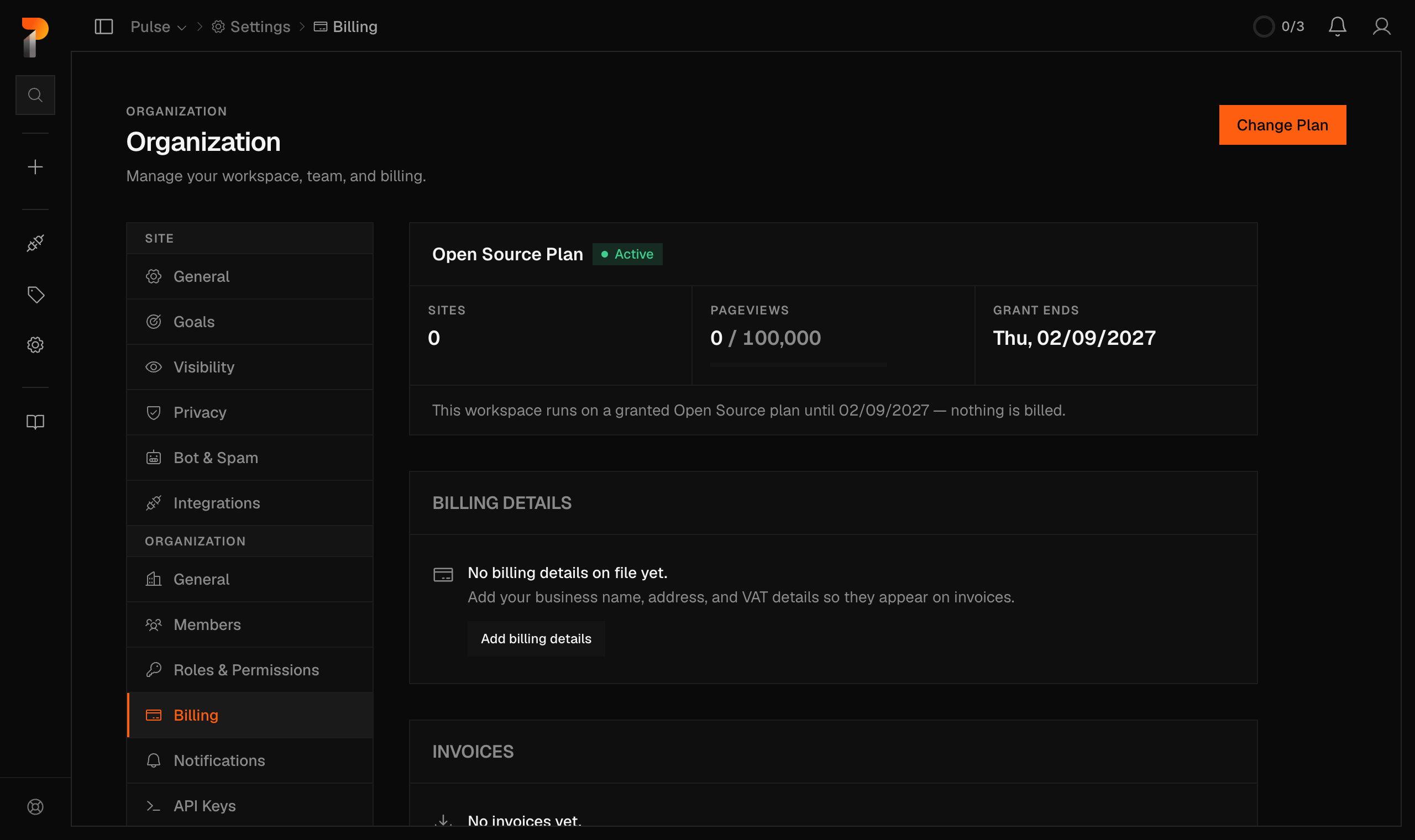Open API Keys settings

tap(250, 806)
